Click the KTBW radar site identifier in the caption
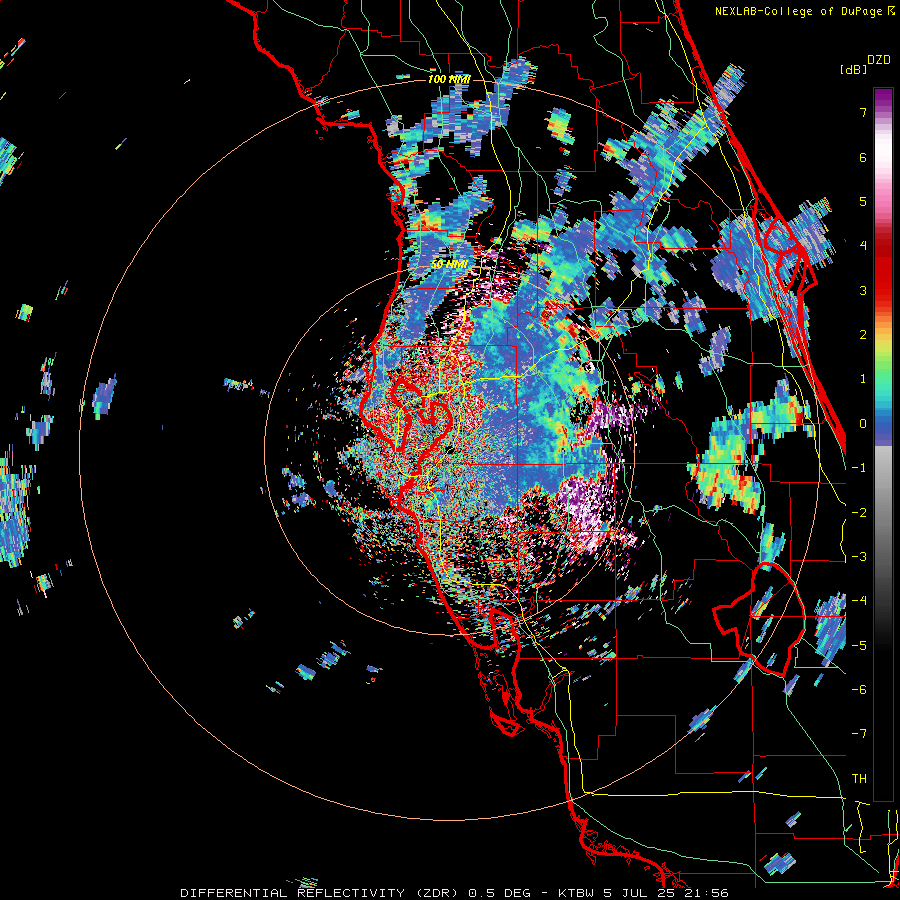 [575, 893]
